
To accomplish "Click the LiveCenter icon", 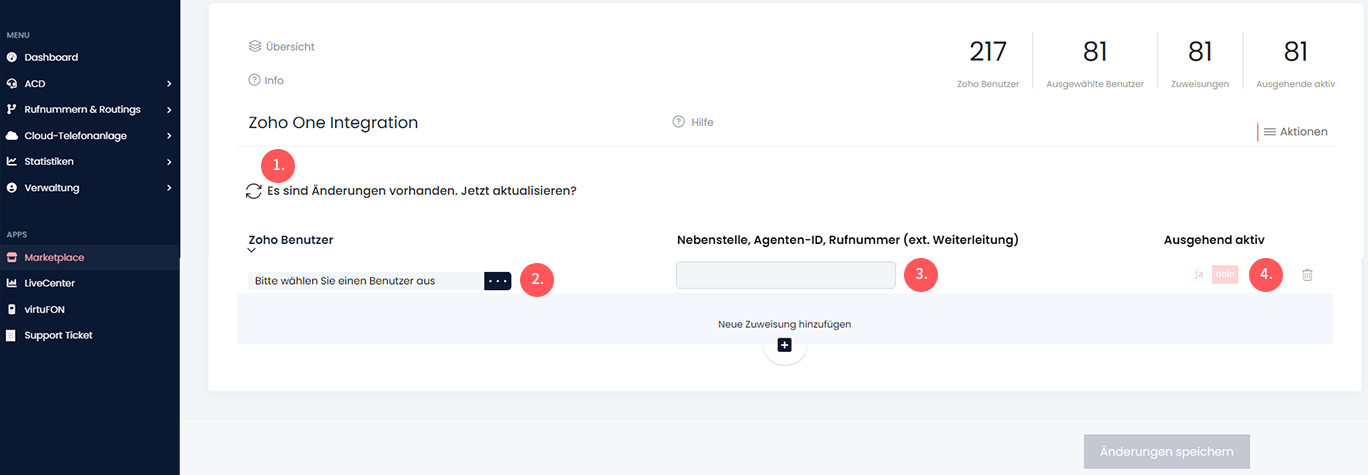I will pyautogui.click(x=12, y=283).
